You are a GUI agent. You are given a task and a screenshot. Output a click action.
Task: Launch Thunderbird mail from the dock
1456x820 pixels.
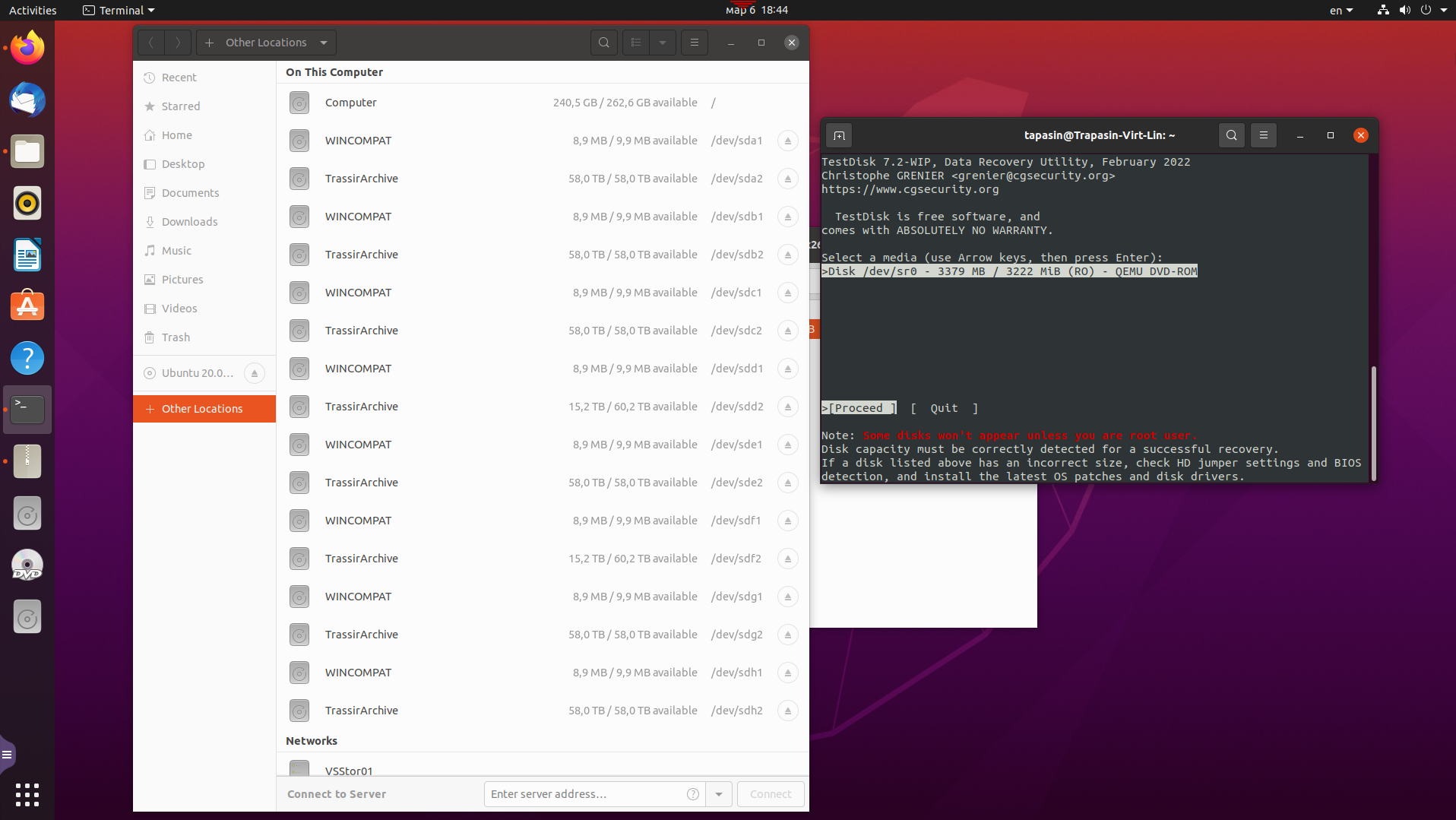coord(27,100)
